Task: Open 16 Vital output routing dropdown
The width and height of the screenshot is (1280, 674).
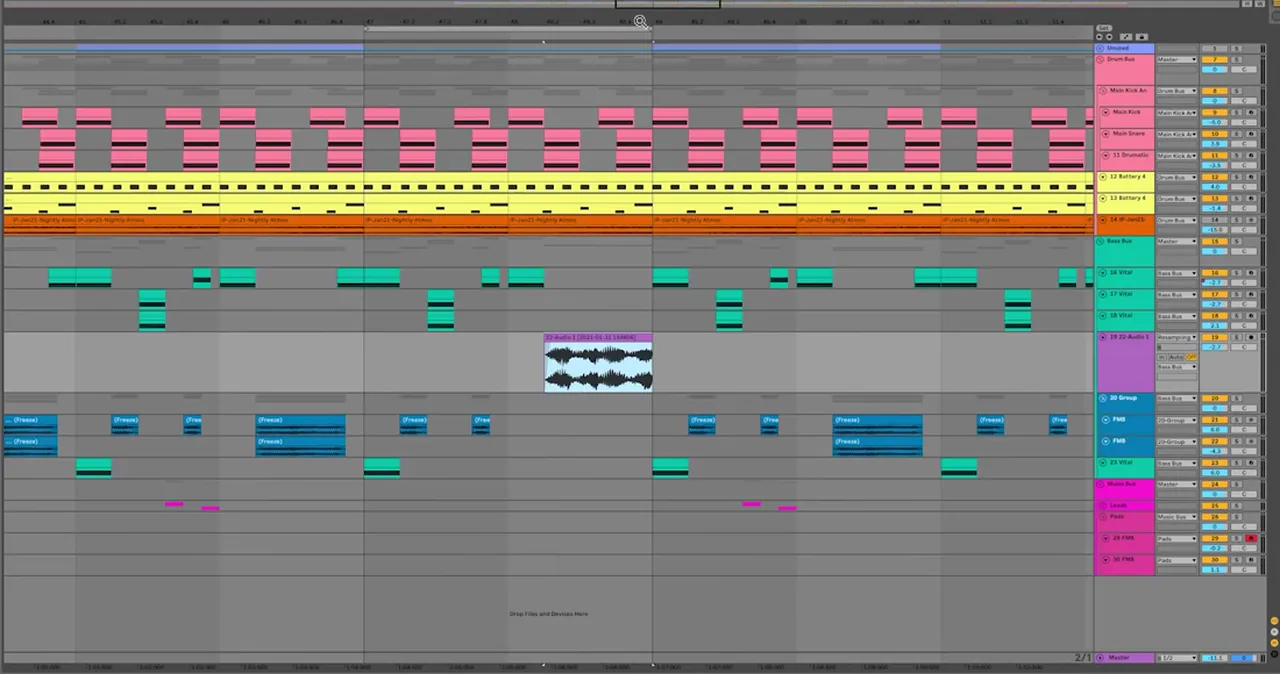Action: pos(1177,273)
